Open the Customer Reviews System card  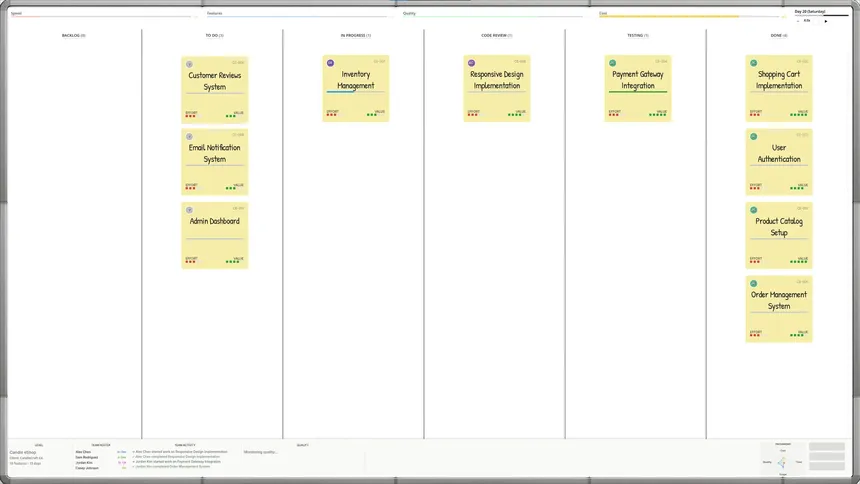pos(214,89)
